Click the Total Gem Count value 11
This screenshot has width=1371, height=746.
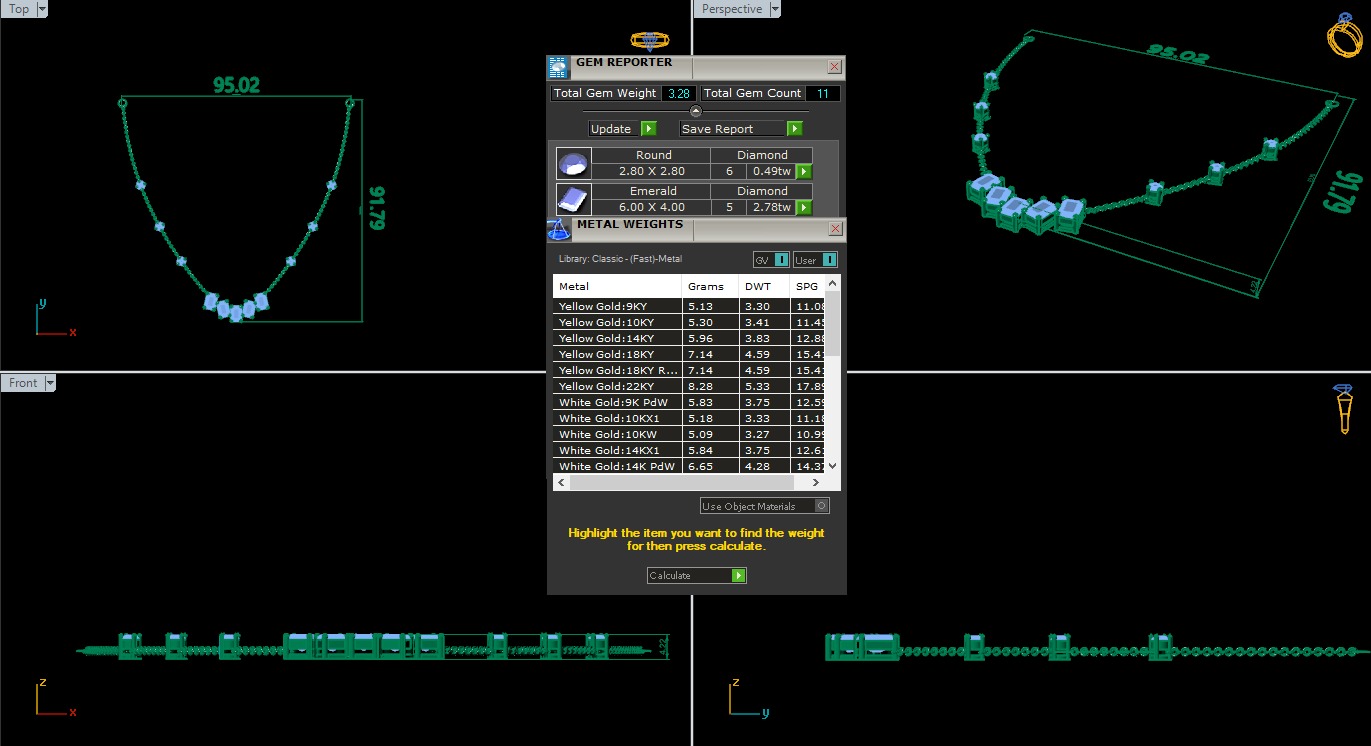tap(823, 93)
